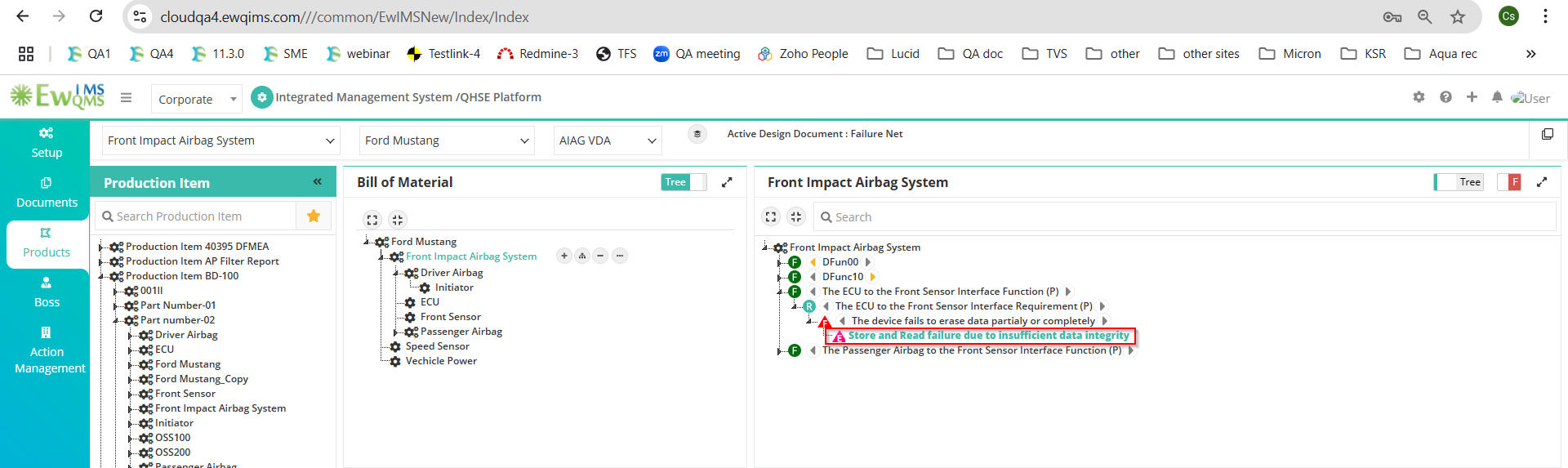Click the plus icon in the header
The height and width of the screenshot is (468, 1568).
pos(1472,97)
